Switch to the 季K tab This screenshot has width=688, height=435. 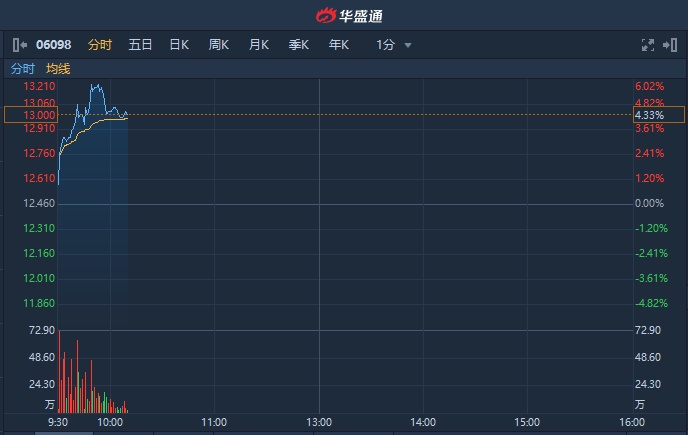(x=298, y=45)
